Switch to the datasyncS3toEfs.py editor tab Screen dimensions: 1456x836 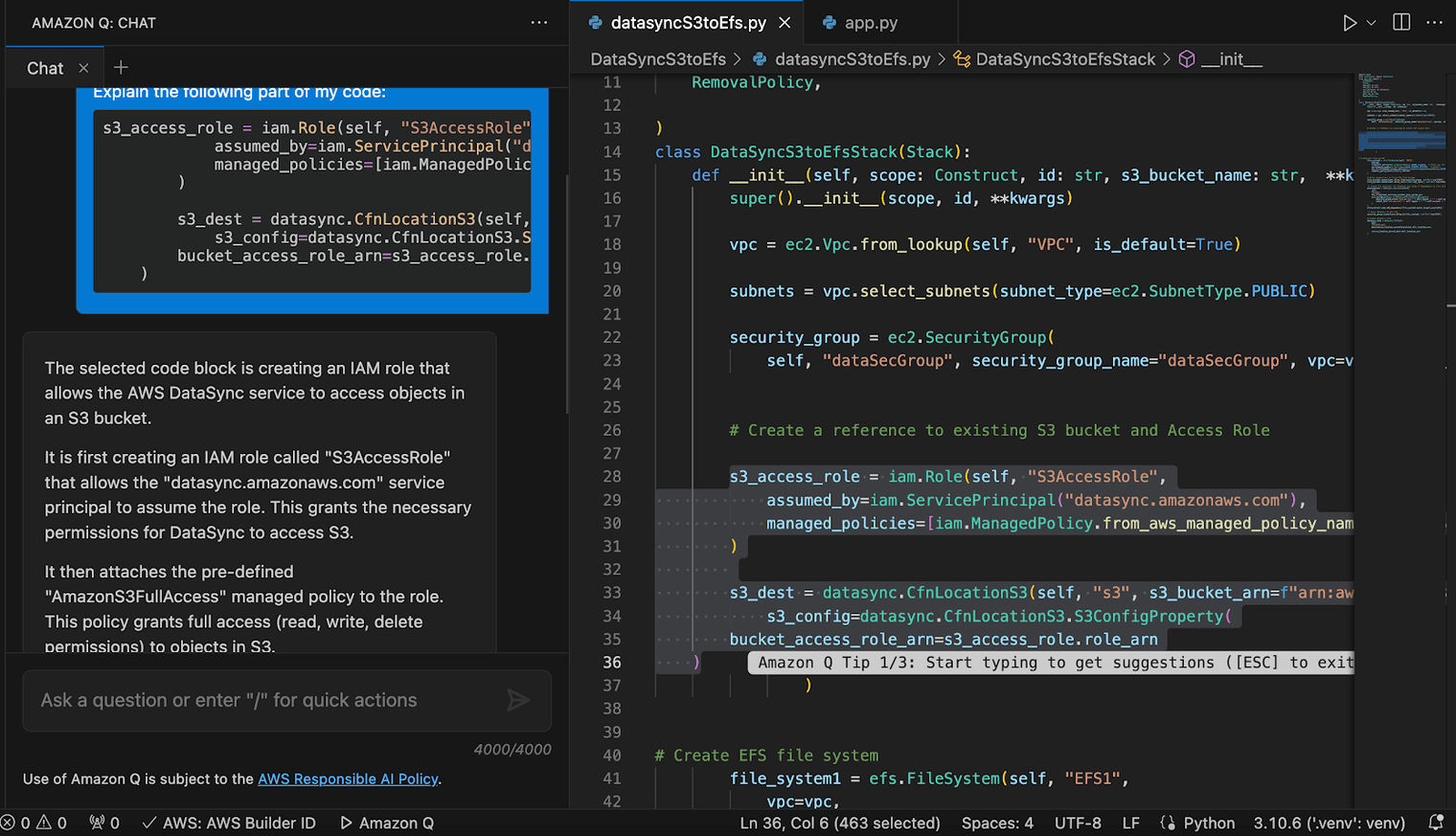pyautogui.click(x=688, y=23)
